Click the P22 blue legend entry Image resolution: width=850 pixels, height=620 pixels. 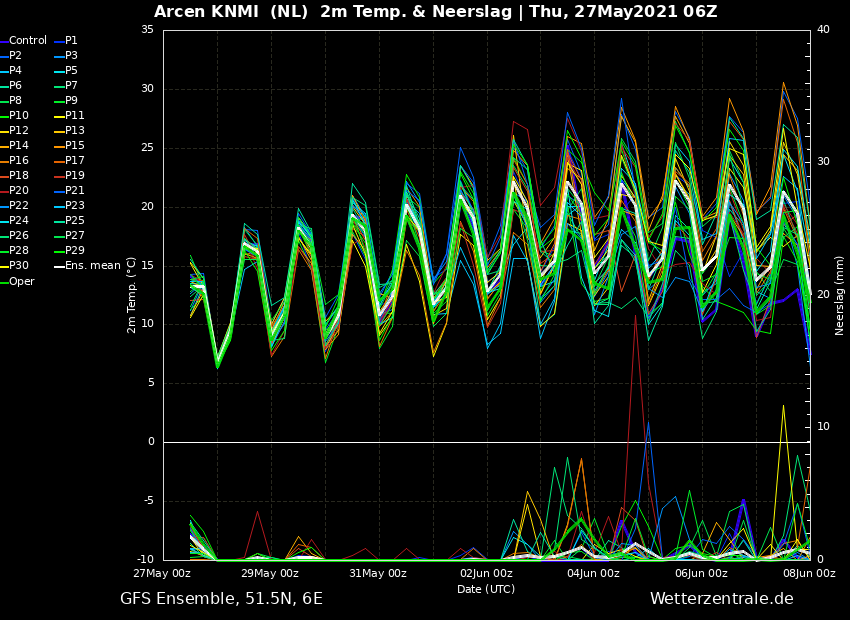[15, 205]
